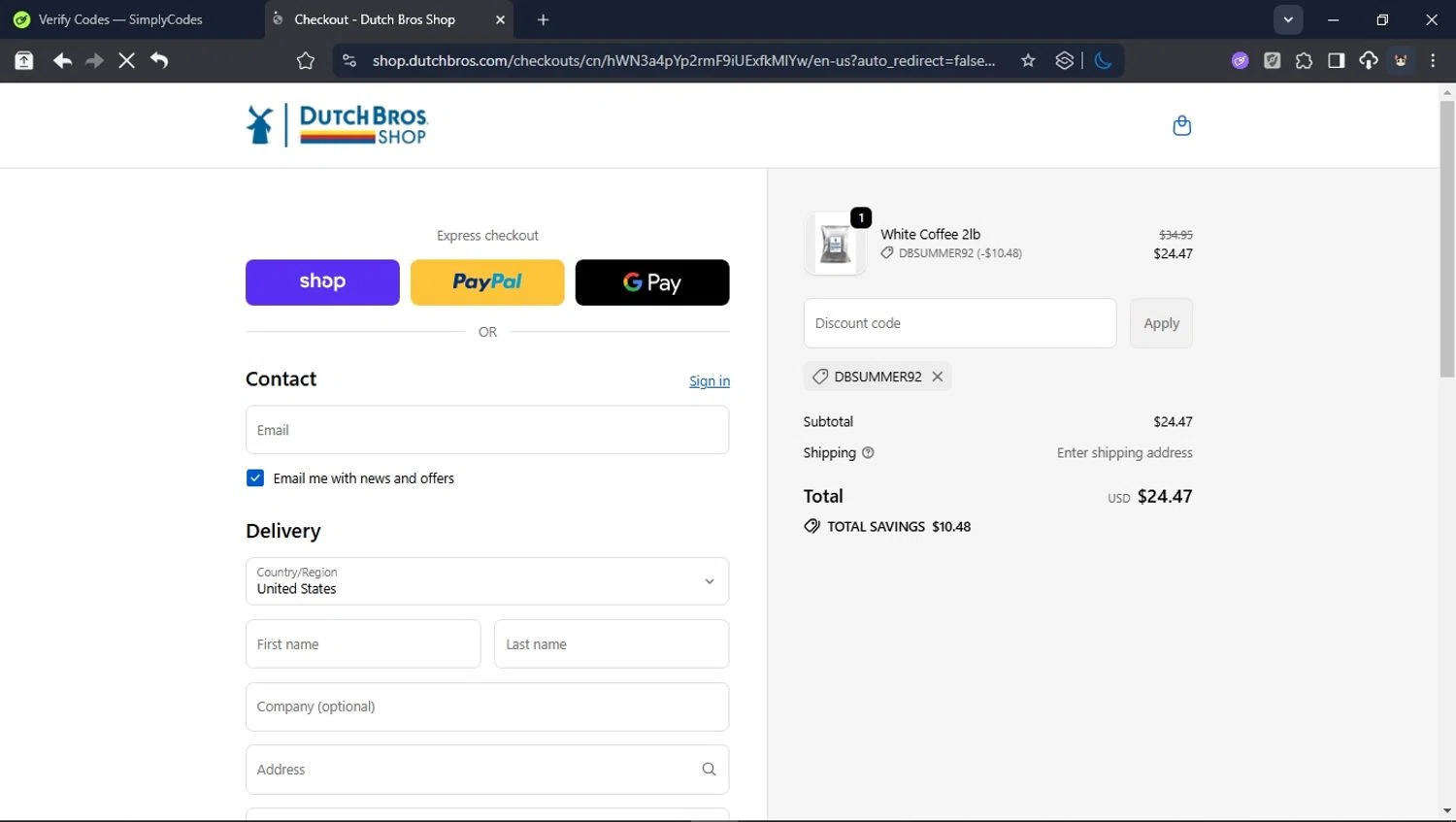Switch to the Verify Codes — SimplyCodes tab

point(119,19)
